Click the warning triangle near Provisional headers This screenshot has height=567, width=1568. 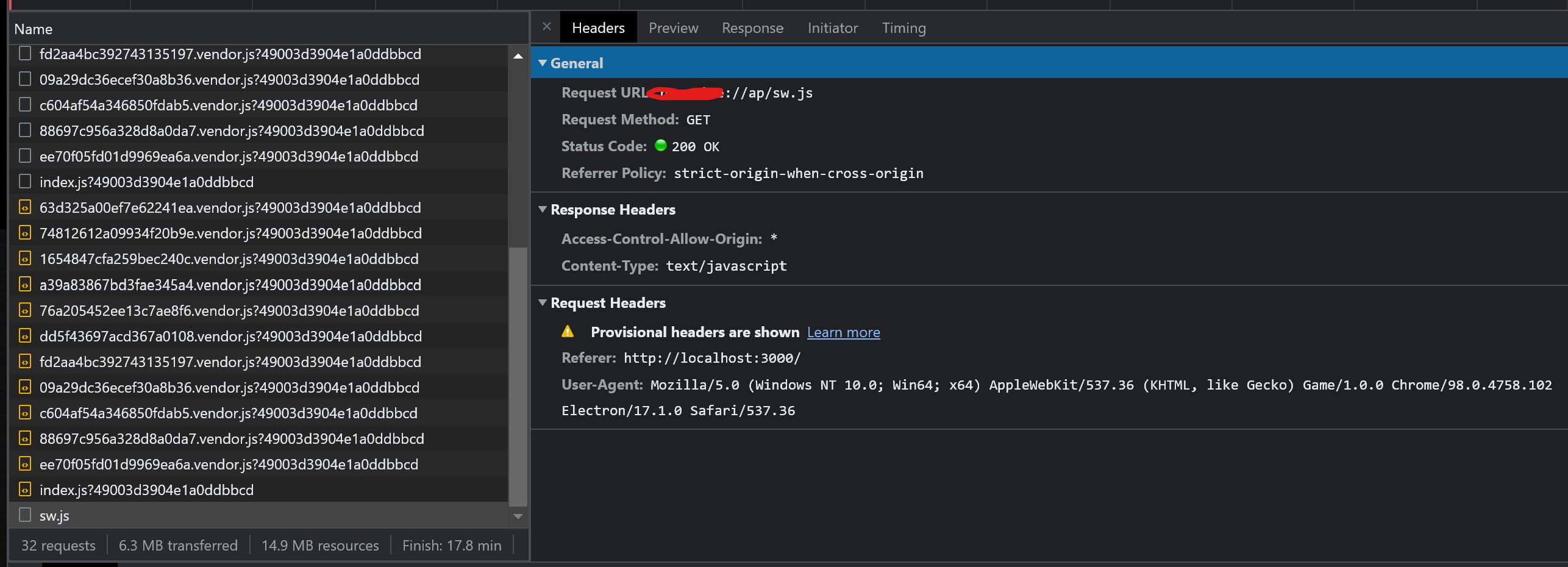(568, 331)
